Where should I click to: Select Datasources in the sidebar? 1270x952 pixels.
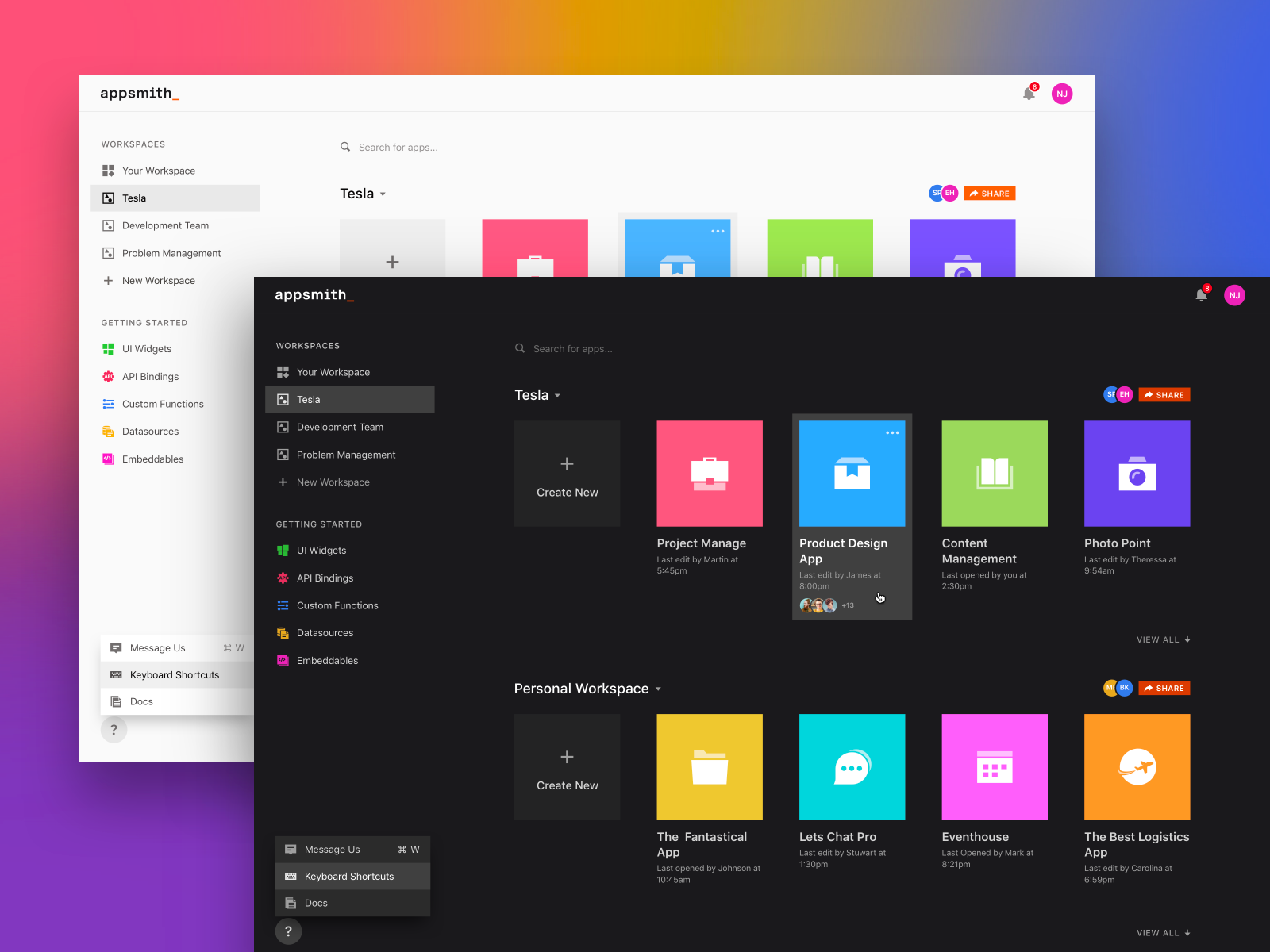(x=325, y=632)
